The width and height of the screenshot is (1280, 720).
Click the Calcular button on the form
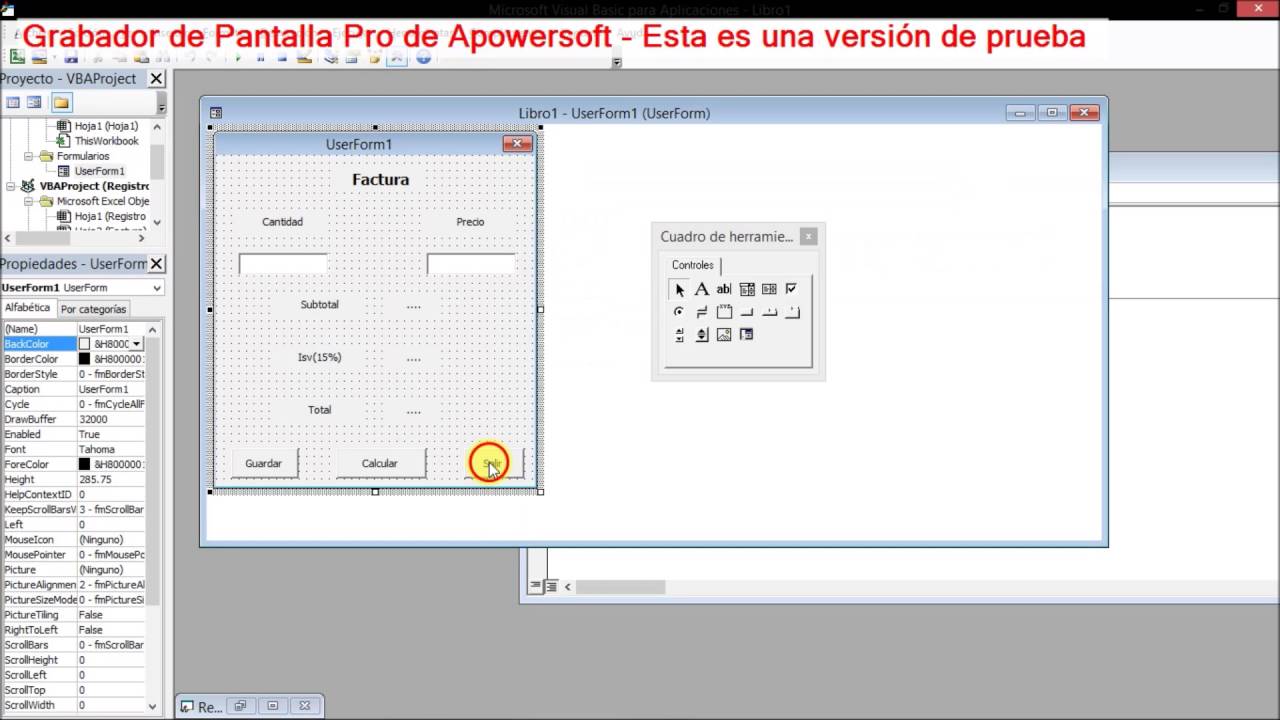coord(380,463)
